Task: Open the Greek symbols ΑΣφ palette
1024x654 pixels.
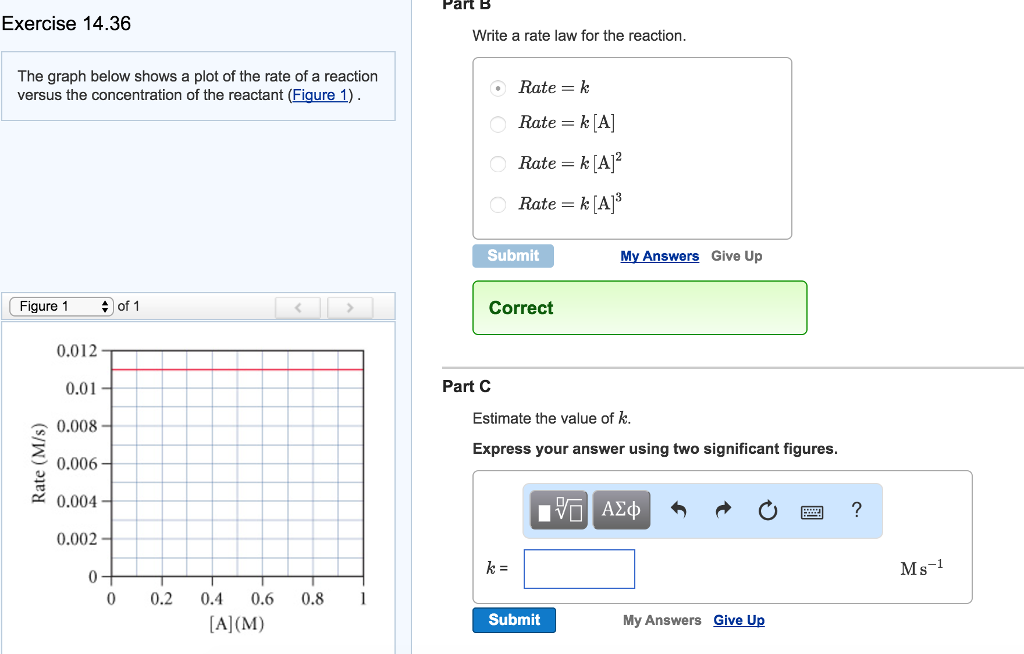Action: [x=620, y=510]
